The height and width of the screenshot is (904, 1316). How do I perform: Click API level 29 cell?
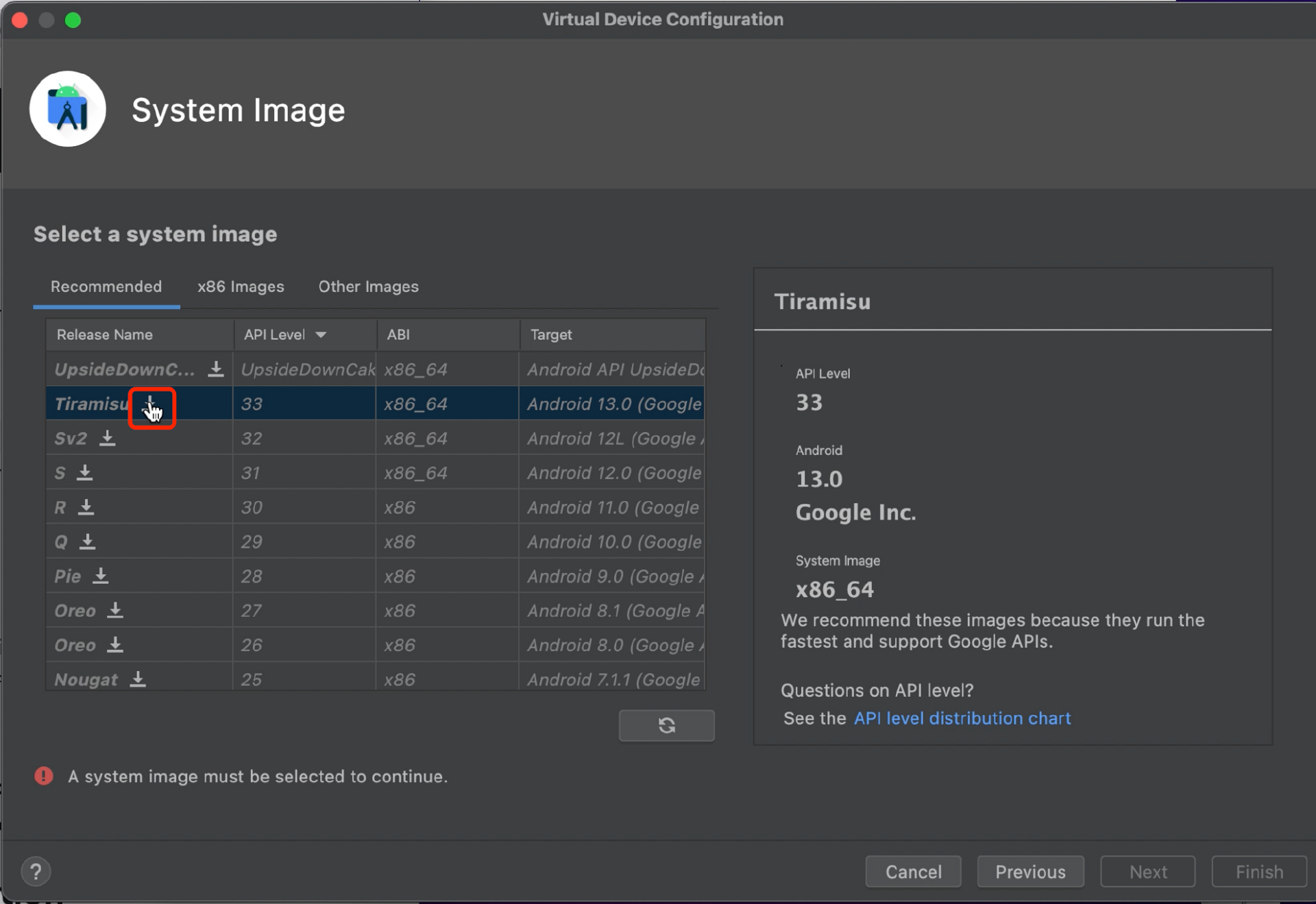coord(304,542)
